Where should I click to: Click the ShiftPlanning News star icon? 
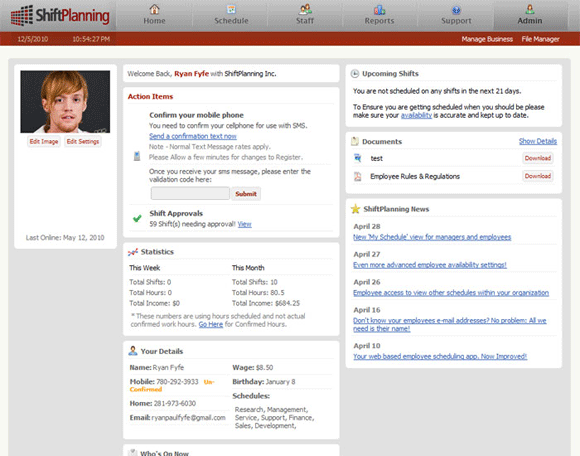[355, 209]
